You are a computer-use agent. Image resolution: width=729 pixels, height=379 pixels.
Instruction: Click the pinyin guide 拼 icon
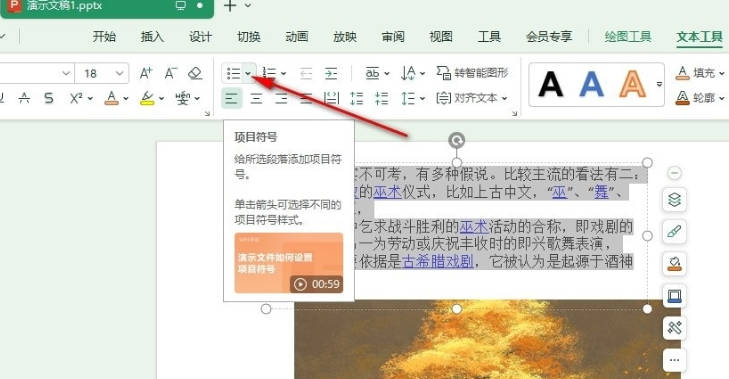click(x=183, y=98)
